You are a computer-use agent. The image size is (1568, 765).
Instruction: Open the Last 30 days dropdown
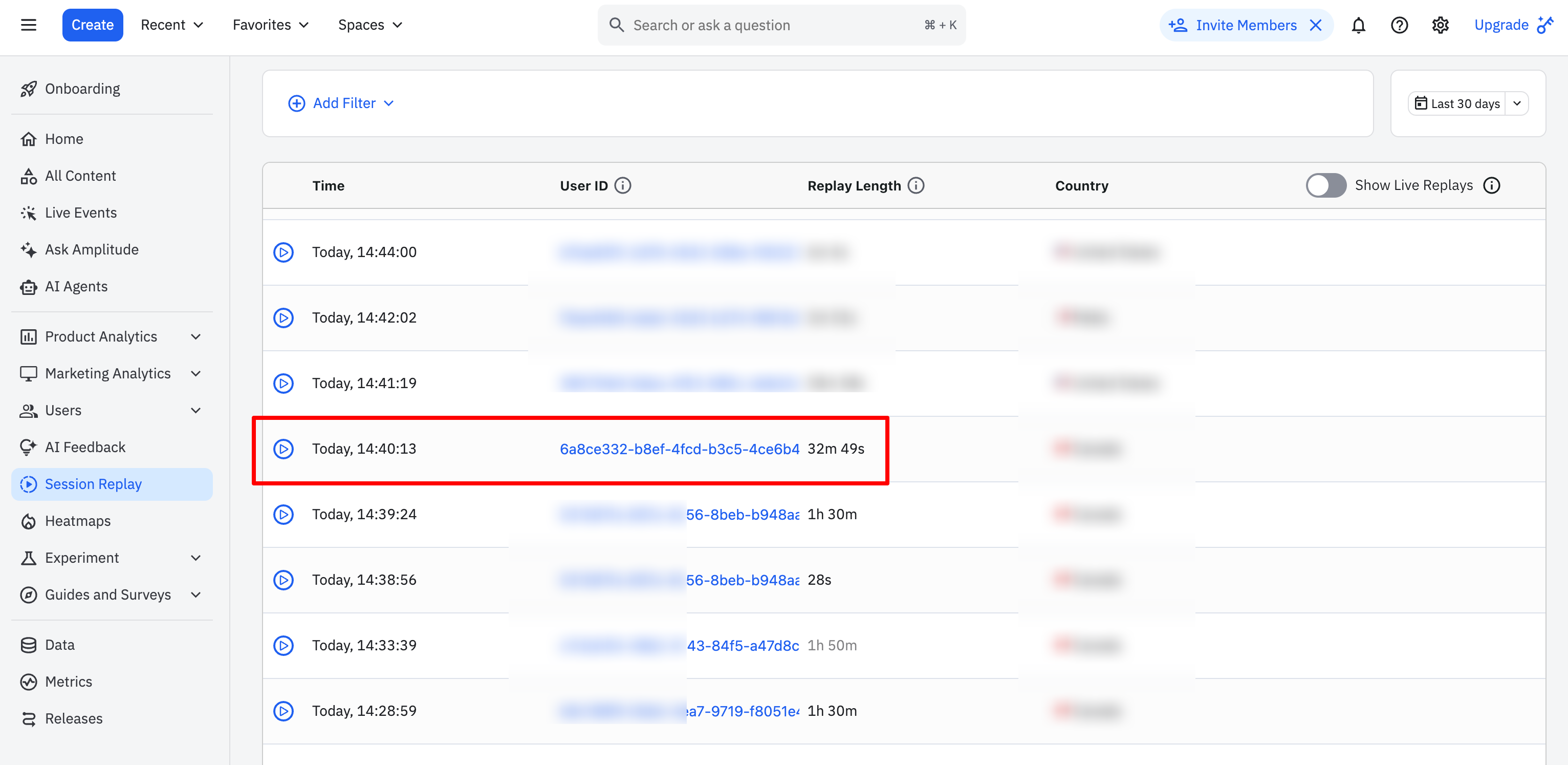point(1516,103)
